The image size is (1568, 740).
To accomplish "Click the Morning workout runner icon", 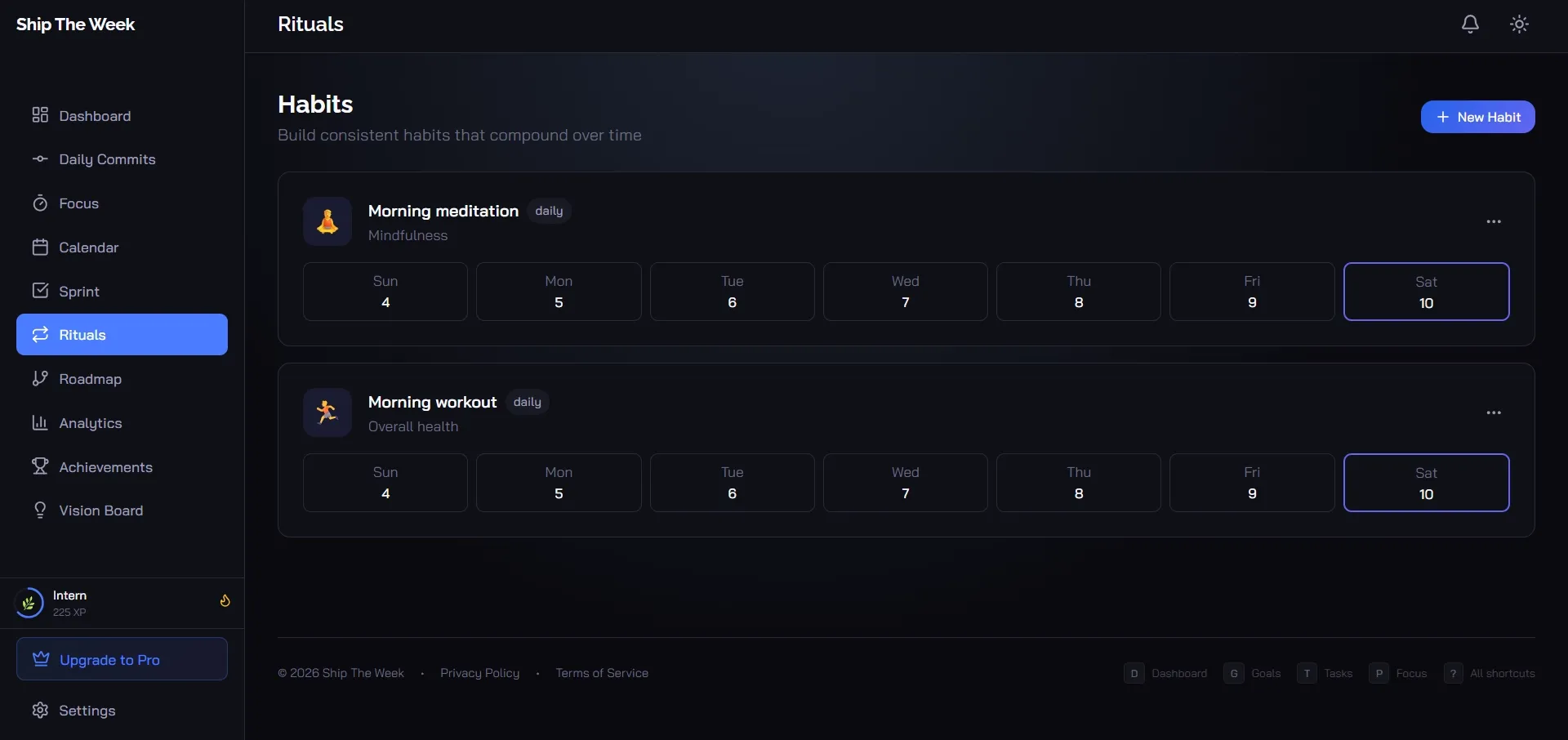I will pos(327,412).
